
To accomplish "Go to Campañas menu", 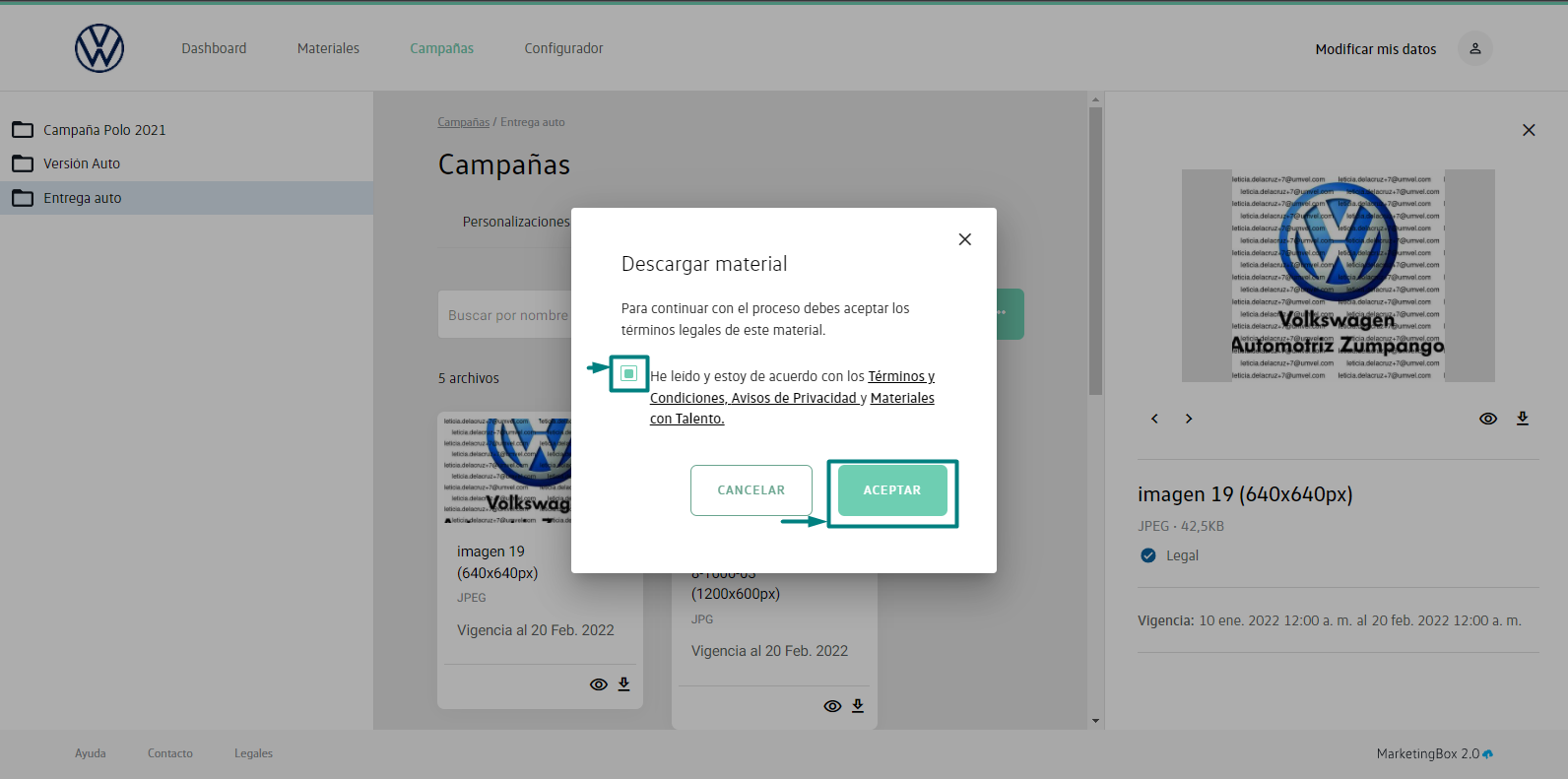I will [442, 48].
